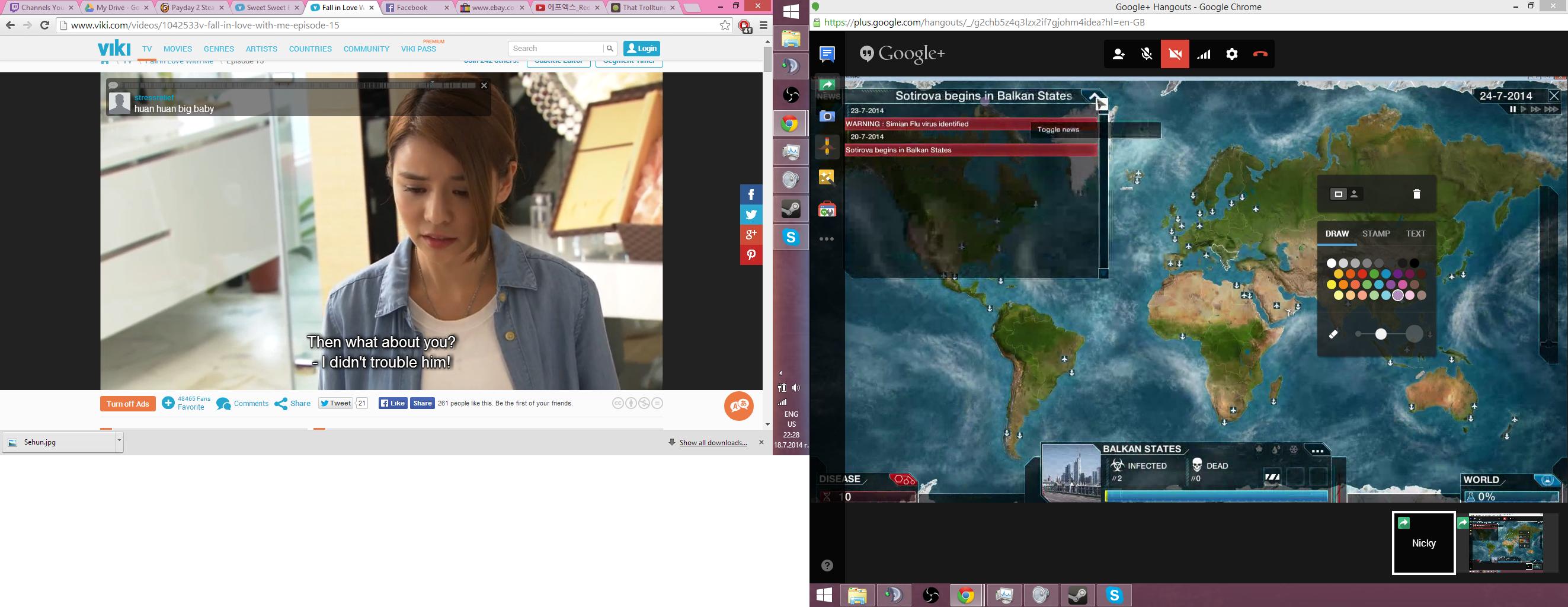Open the Hangouts chat panel icon

coord(827,54)
